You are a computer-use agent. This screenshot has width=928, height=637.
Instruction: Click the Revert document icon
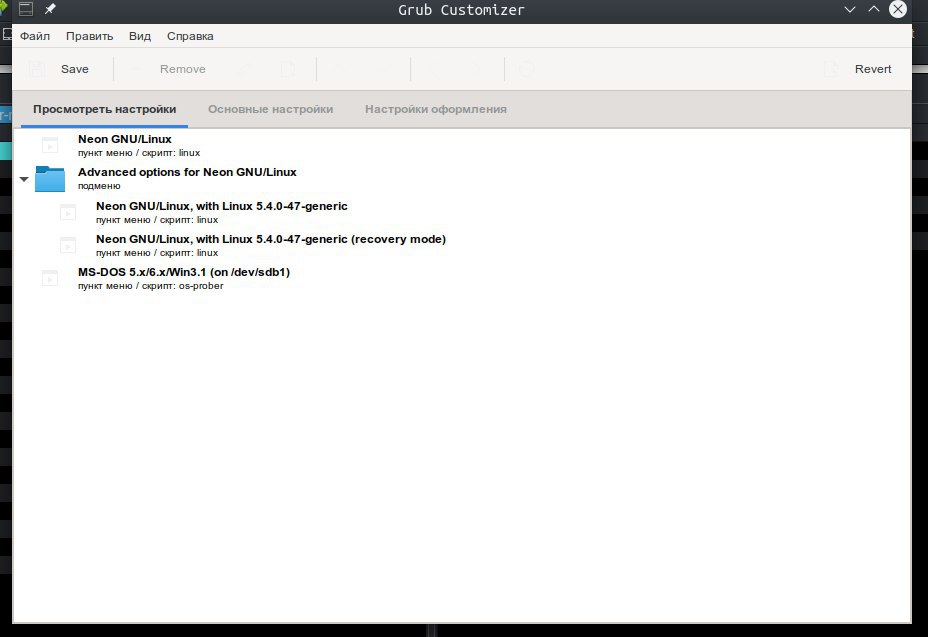[x=831, y=69]
